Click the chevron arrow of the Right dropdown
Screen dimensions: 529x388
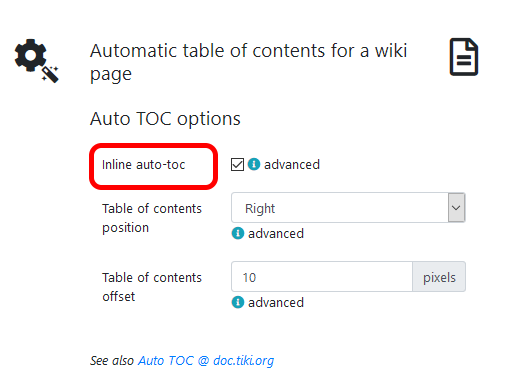click(456, 208)
